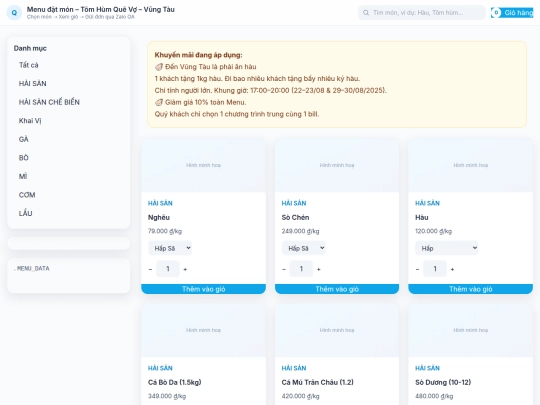
Task: Click the 349.000 đ/kg price
Action: (167, 396)
